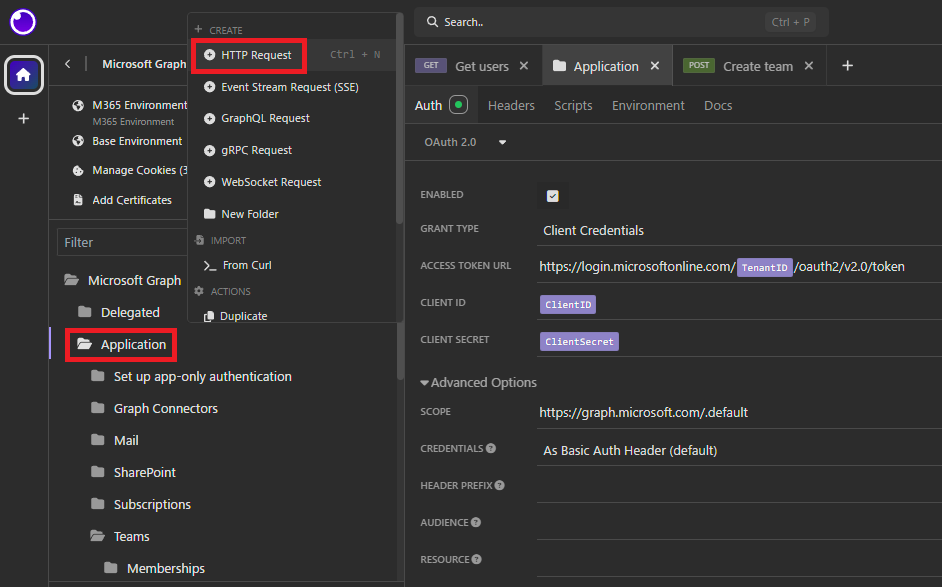Collapse the sidebar using the left chevron
The width and height of the screenshot is (942, 587).
(67, 63)
